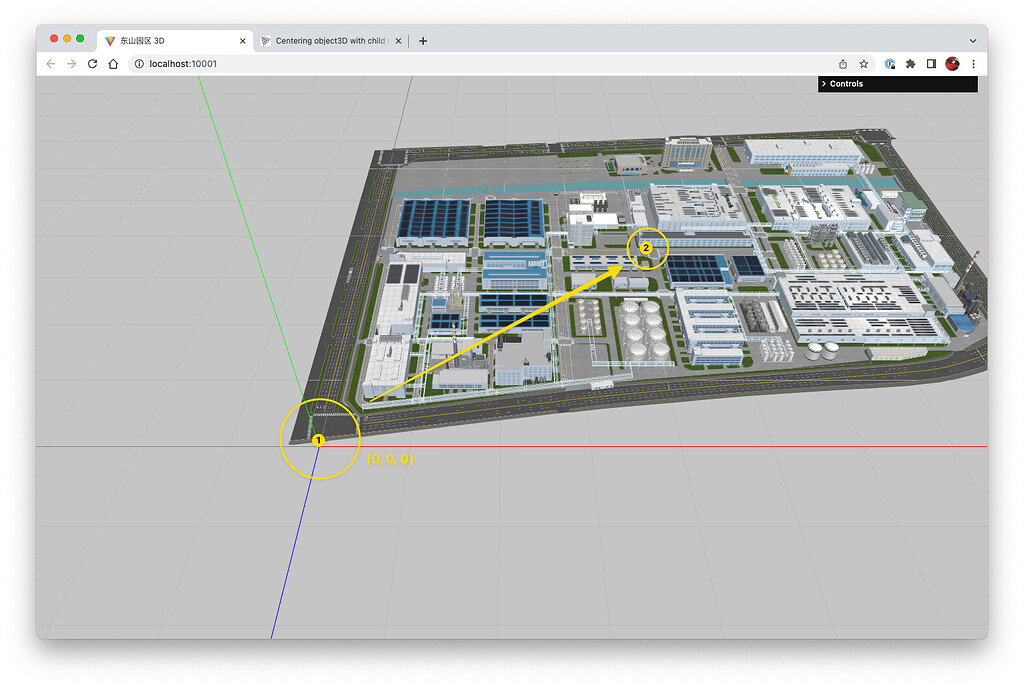Click the Chrome profile avatar
1024x687 pixels.
(x=952, y=63)
